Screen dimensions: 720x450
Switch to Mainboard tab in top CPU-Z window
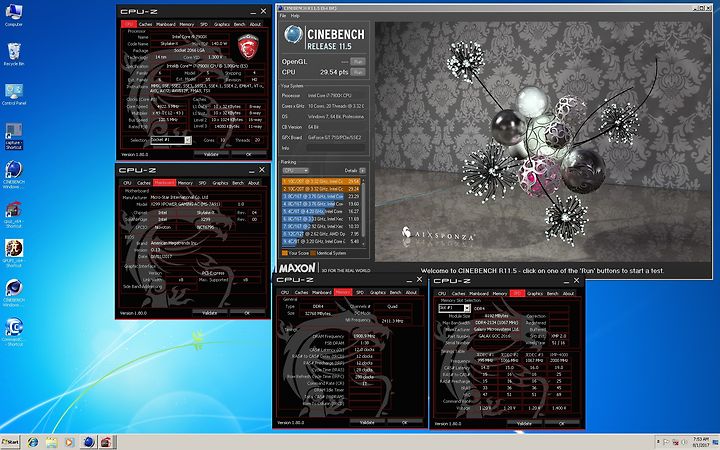click(x=166, y=24)
